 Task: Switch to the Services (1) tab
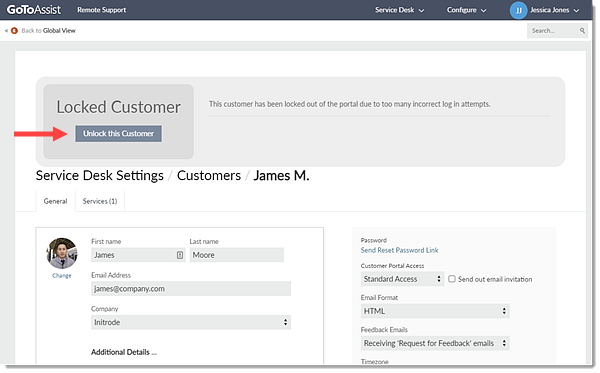[x=100, y=201]
